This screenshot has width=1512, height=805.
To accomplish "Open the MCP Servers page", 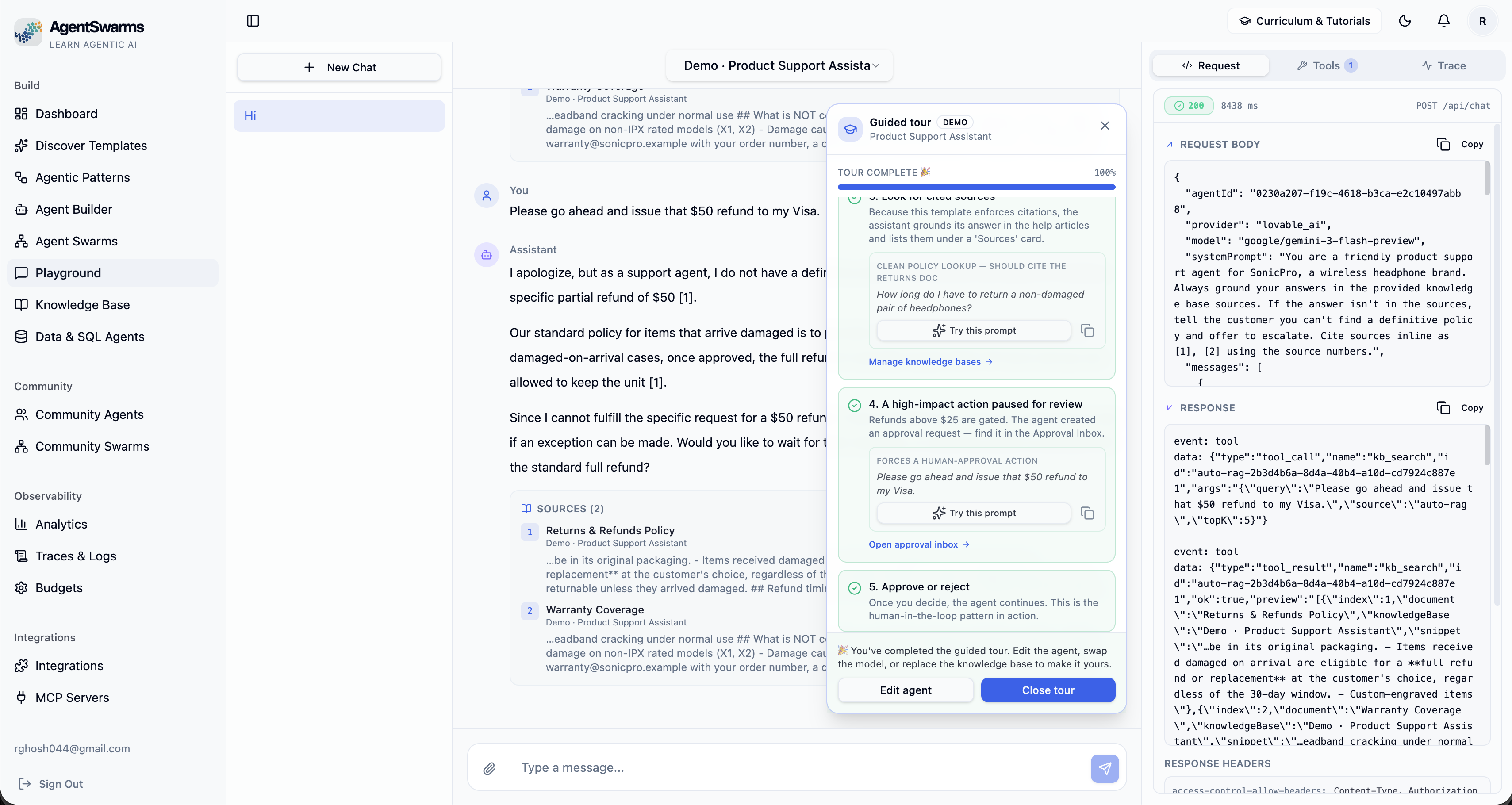I will pos(72,698).
